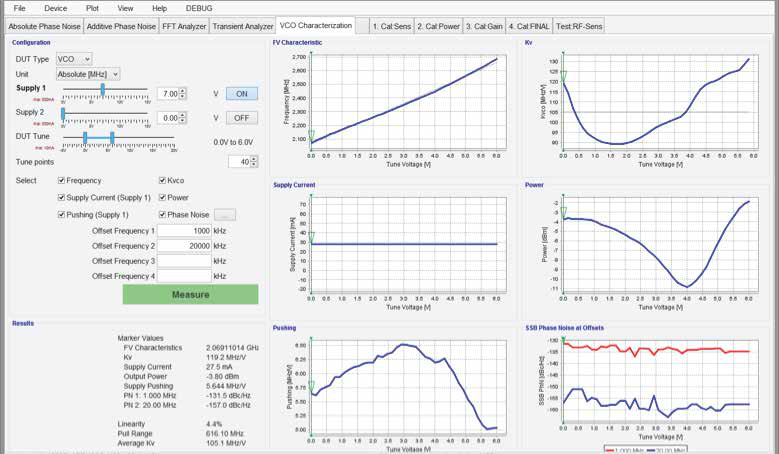Viewport: 779px width, 454px height.
Task: Click the blank tab after VCO Characterization
Action: coord(363,26)
